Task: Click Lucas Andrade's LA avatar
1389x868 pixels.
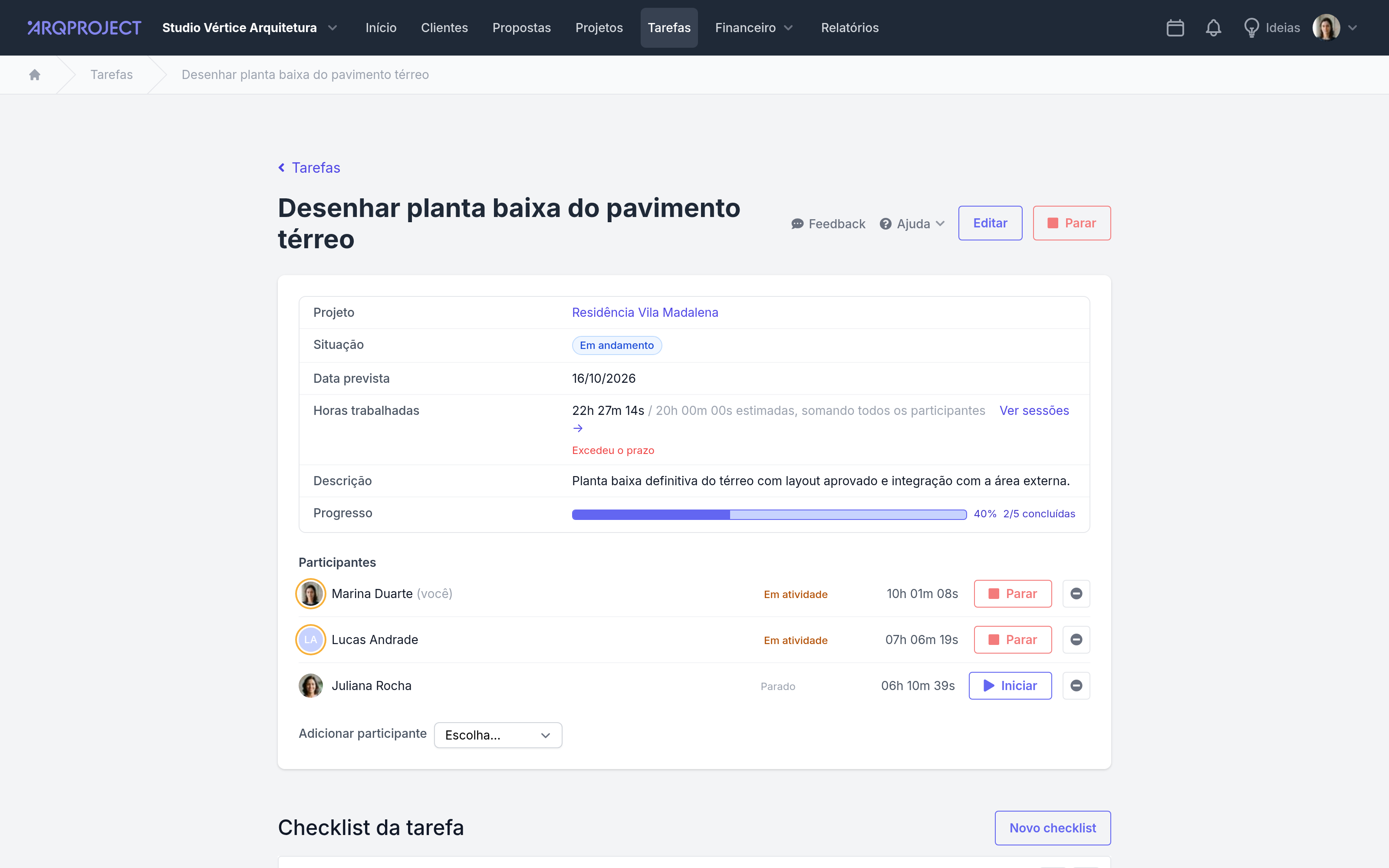Action: (x=310, y=640)
